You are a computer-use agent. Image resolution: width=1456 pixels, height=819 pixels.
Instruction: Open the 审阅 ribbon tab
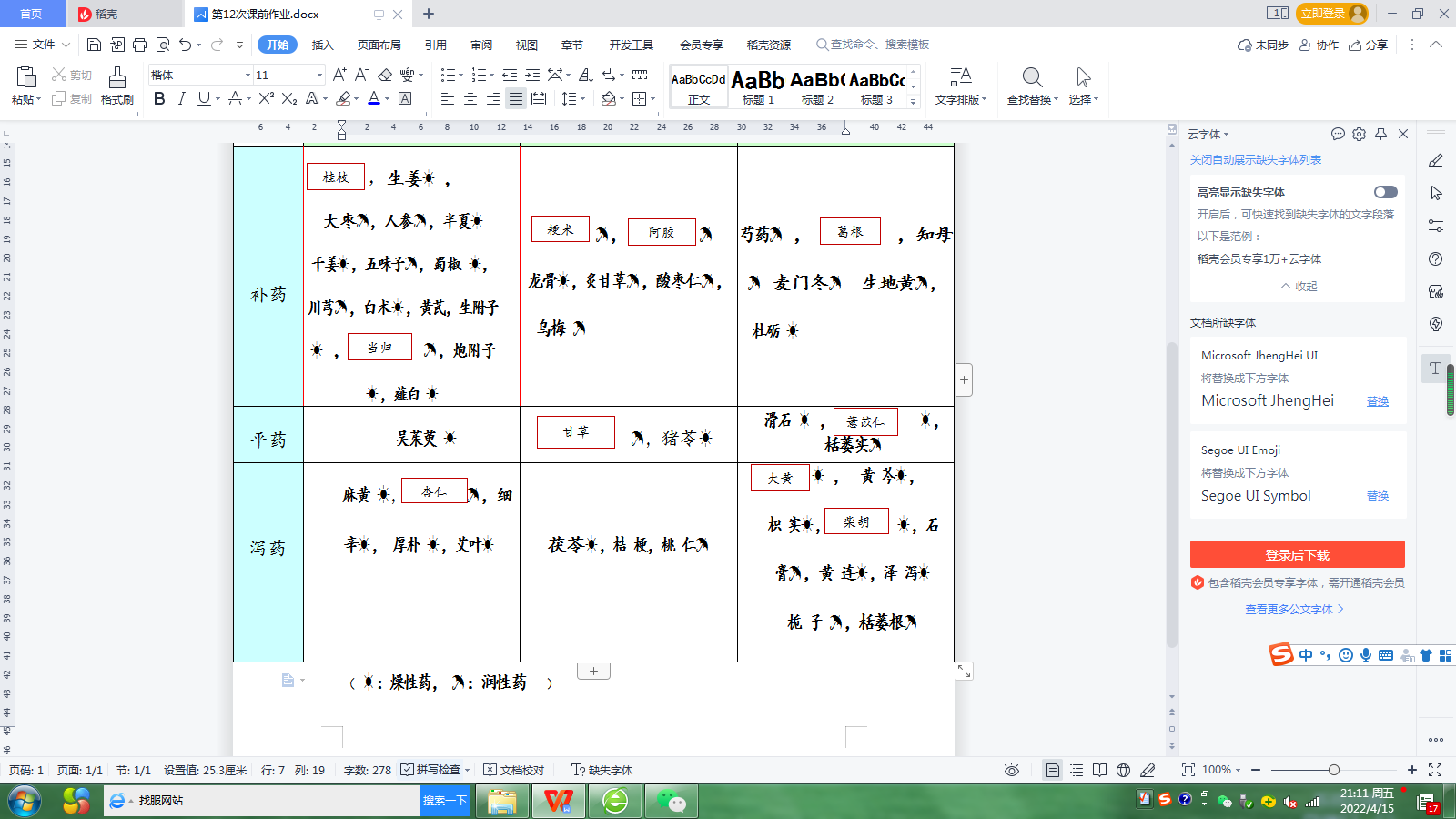click(481, 45)
